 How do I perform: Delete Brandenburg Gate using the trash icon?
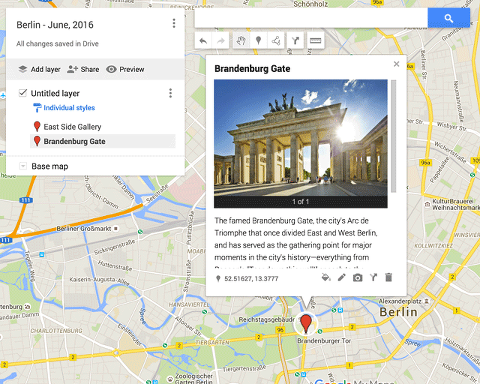click(389, 277)
